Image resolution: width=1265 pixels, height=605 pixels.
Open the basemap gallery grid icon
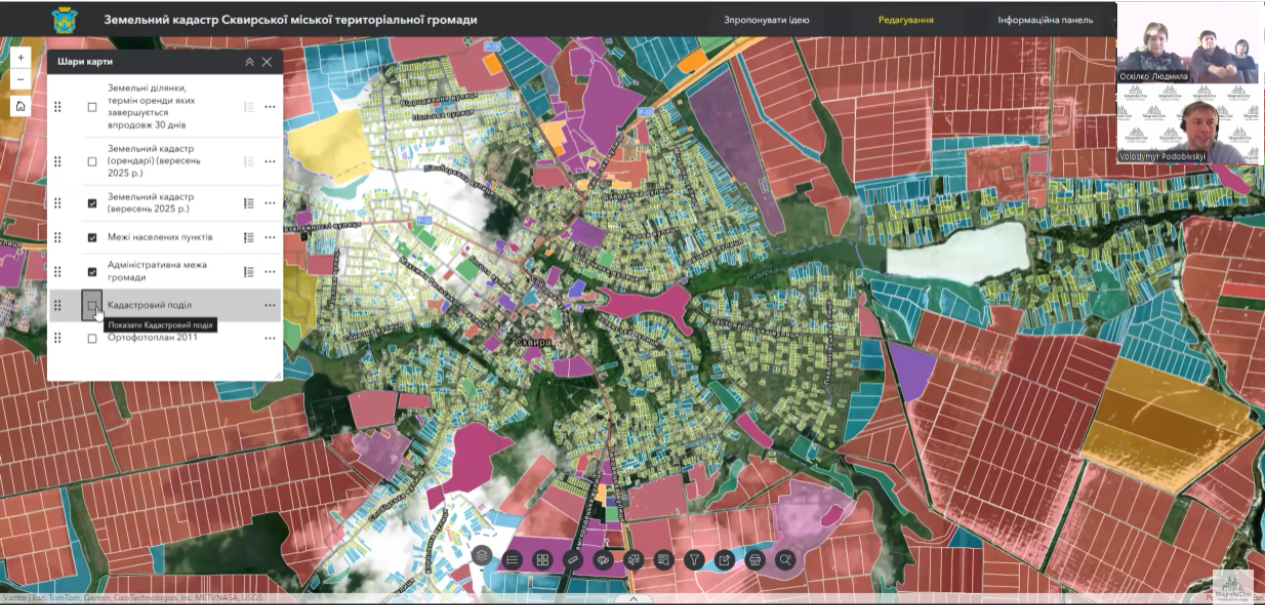[x=542, y=560]
